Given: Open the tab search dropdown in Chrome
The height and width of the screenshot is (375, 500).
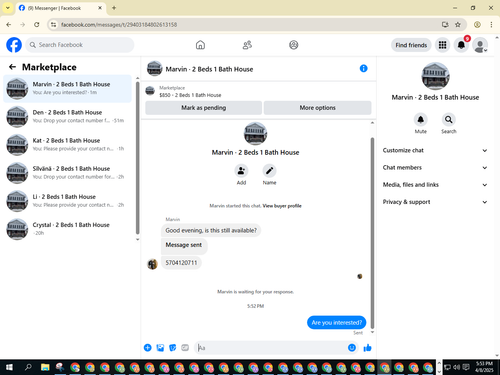Looking at the screenshot, I should pos(8,8).
